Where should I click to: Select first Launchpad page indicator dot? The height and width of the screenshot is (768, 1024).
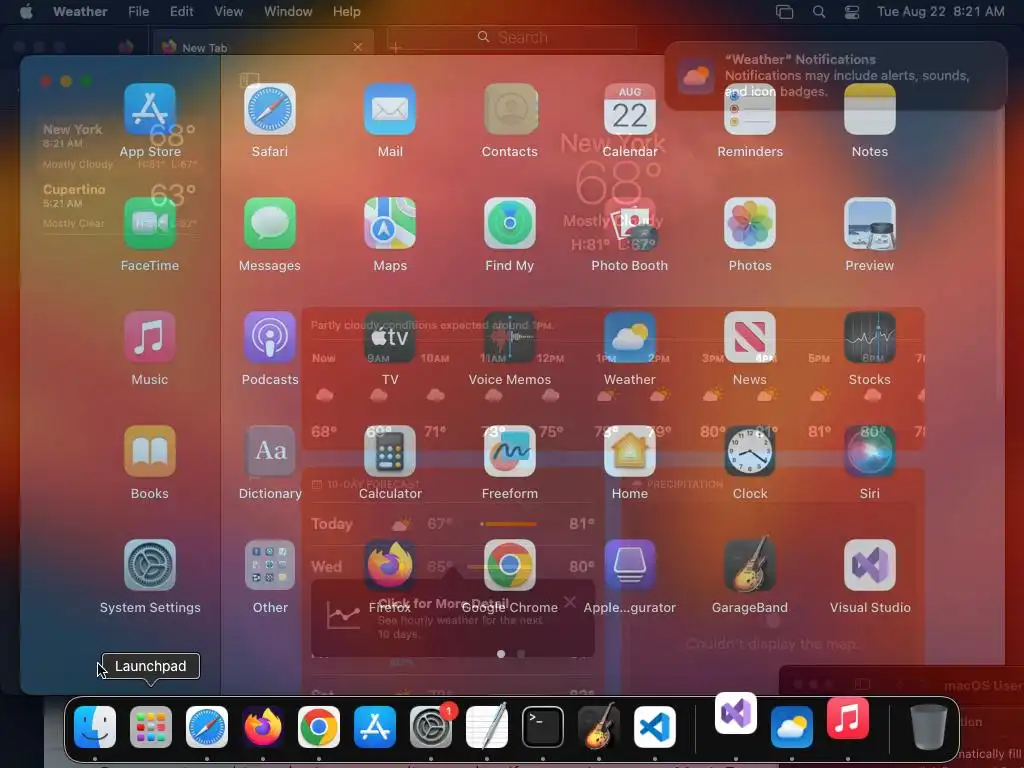point(501,654)
